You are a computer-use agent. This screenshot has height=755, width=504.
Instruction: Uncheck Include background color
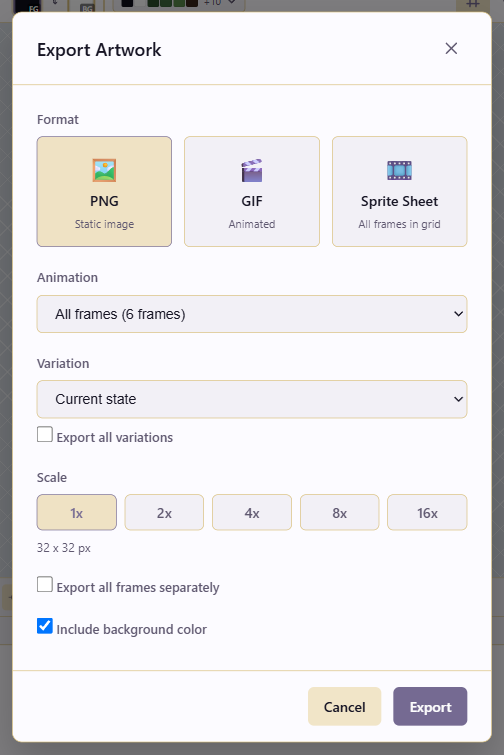point(45,626)
